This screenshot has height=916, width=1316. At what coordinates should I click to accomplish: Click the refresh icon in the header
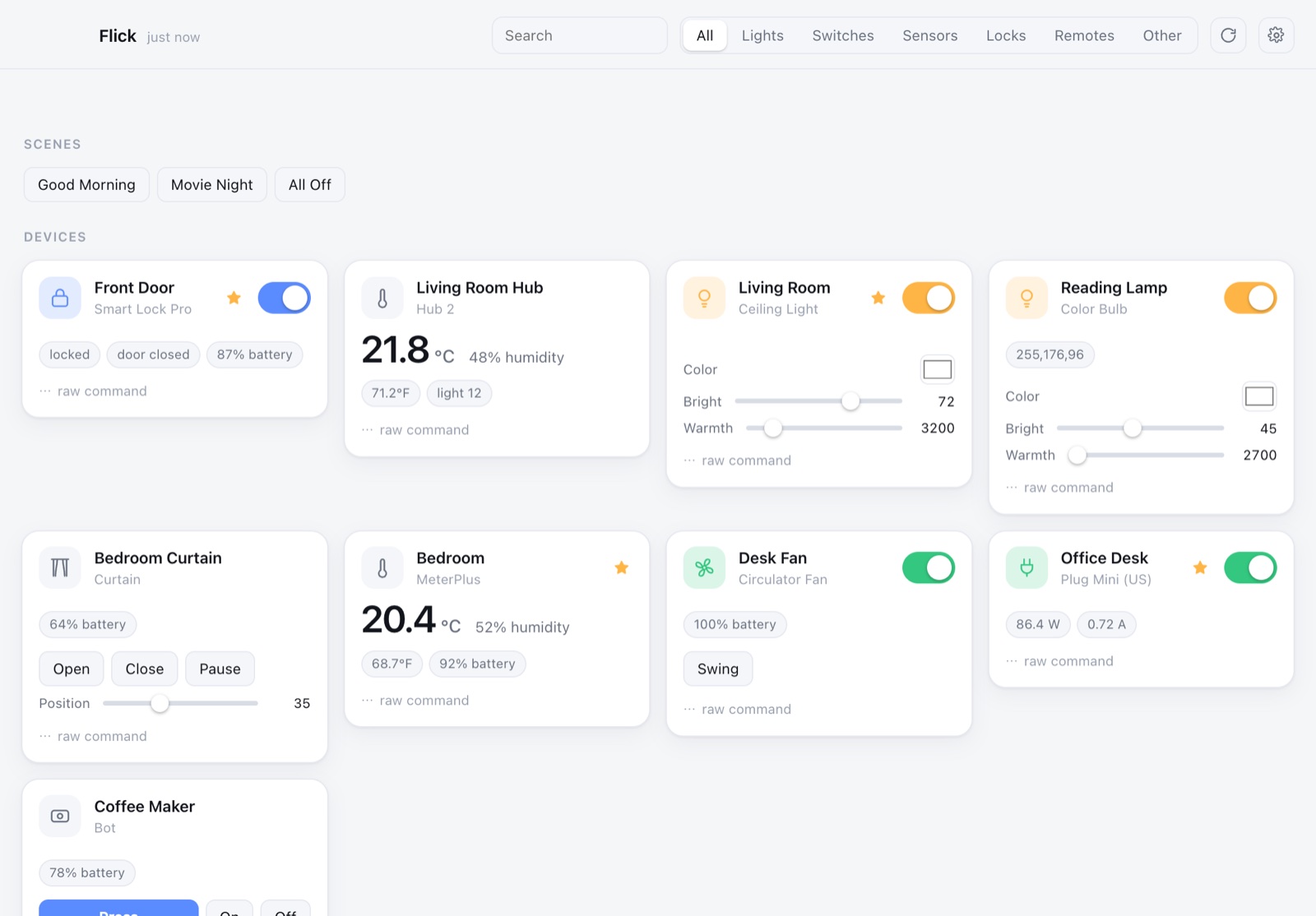pos(1228,35)
